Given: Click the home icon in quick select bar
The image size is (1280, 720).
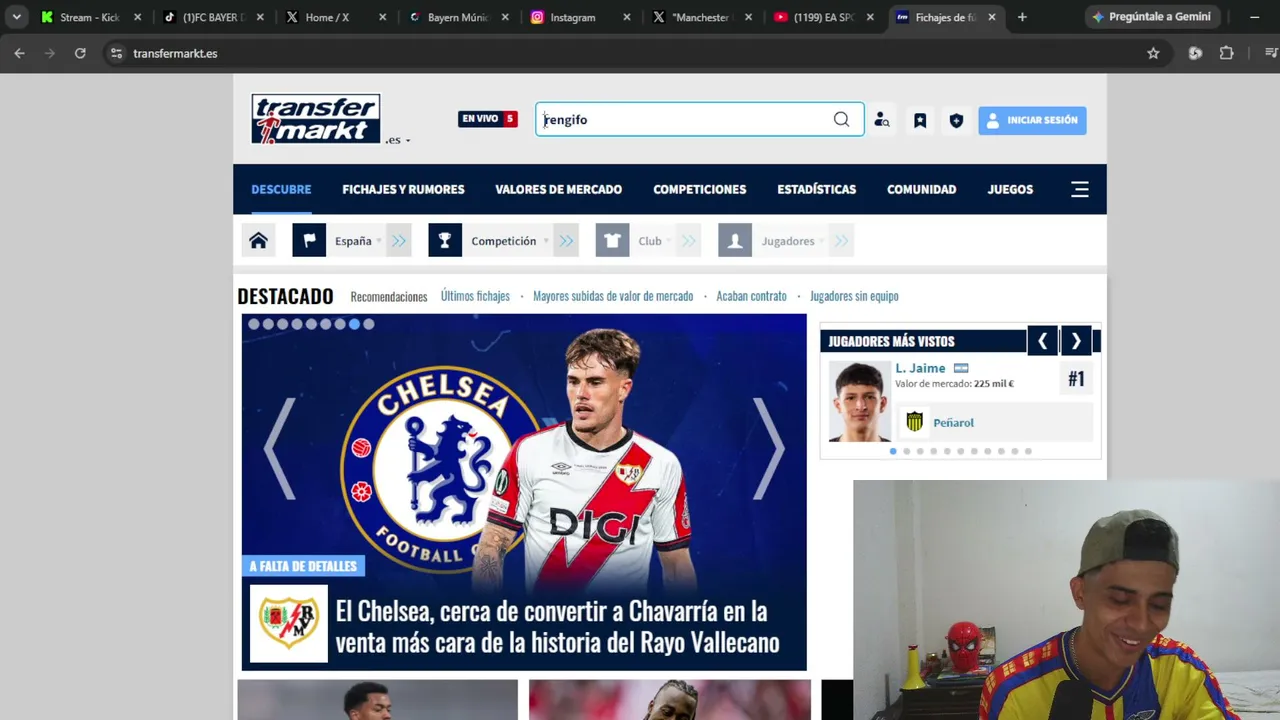Looking at the screenshot, I should coord(258,241).
